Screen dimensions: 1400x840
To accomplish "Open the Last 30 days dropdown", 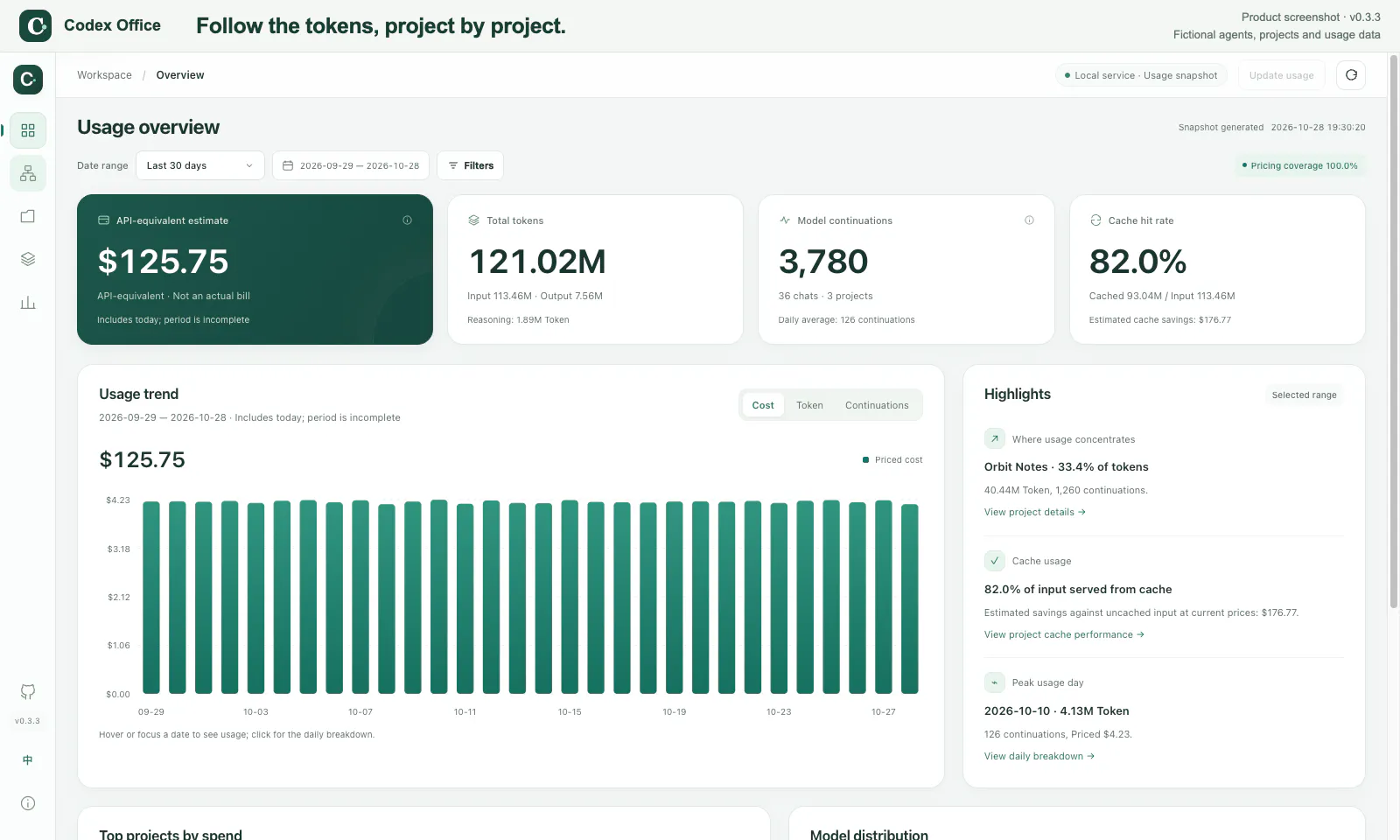I will (200, 165).
